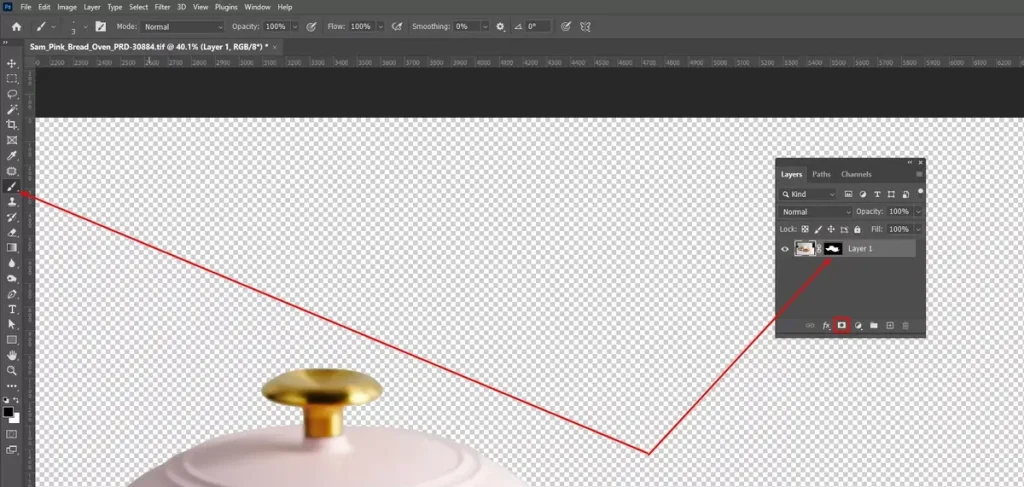1024x487 pixels.
Task: Toggle pressure for opacity button
Action: (312, 27)
